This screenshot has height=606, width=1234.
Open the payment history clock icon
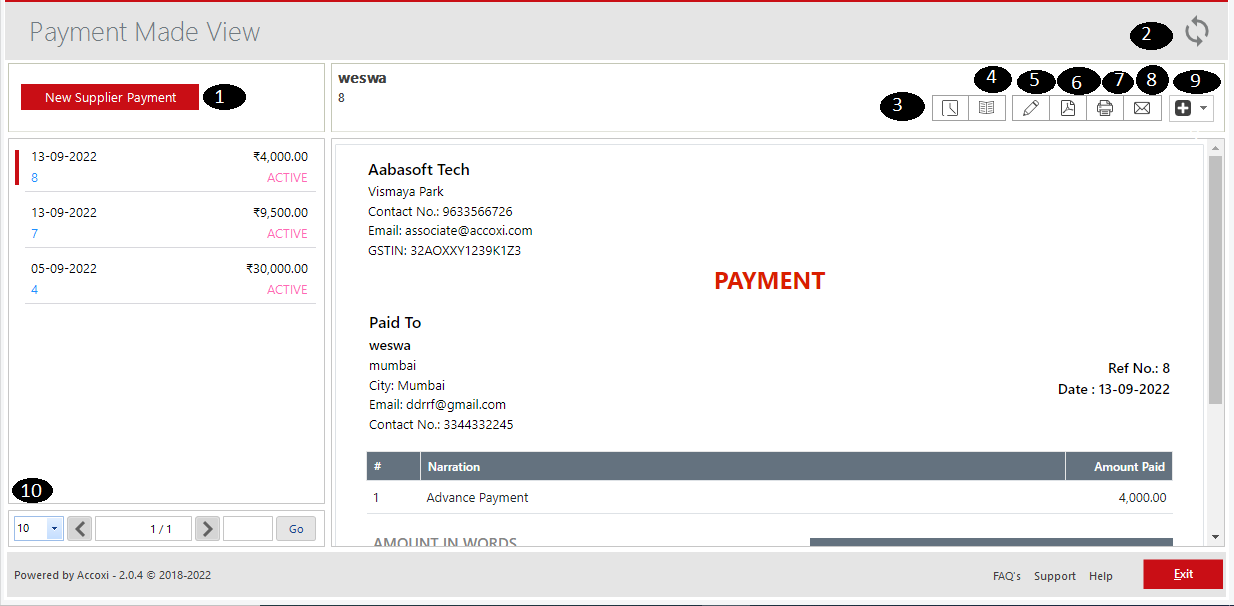coord(950,108)
